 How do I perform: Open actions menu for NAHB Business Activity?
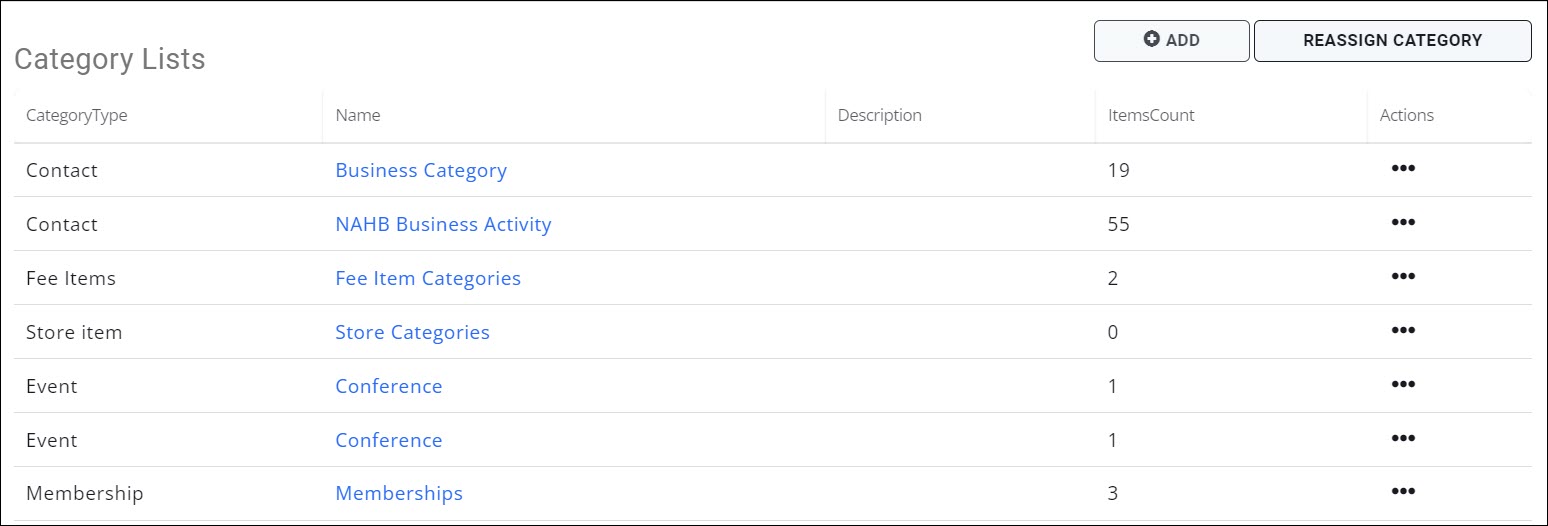point(1402,223)
